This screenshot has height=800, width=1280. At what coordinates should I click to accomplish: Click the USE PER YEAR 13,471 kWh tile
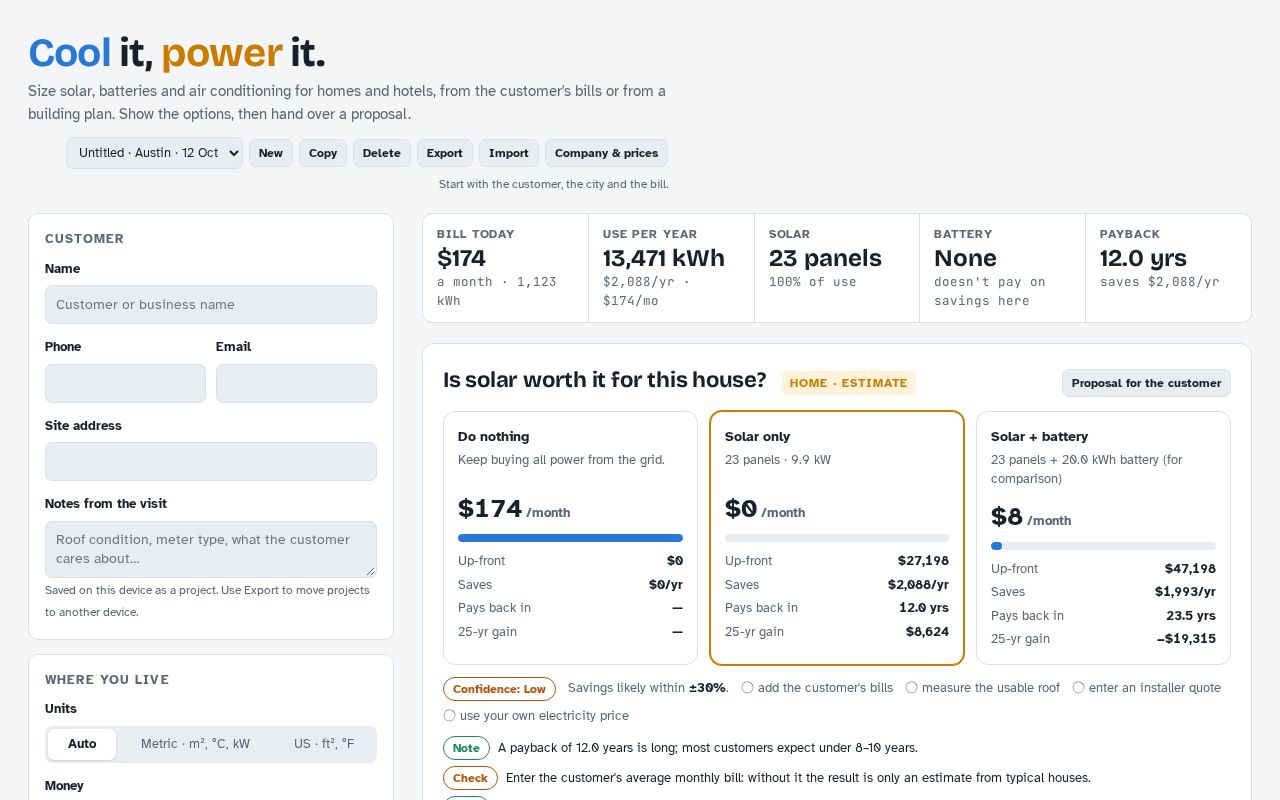click(x=671, y=268)
